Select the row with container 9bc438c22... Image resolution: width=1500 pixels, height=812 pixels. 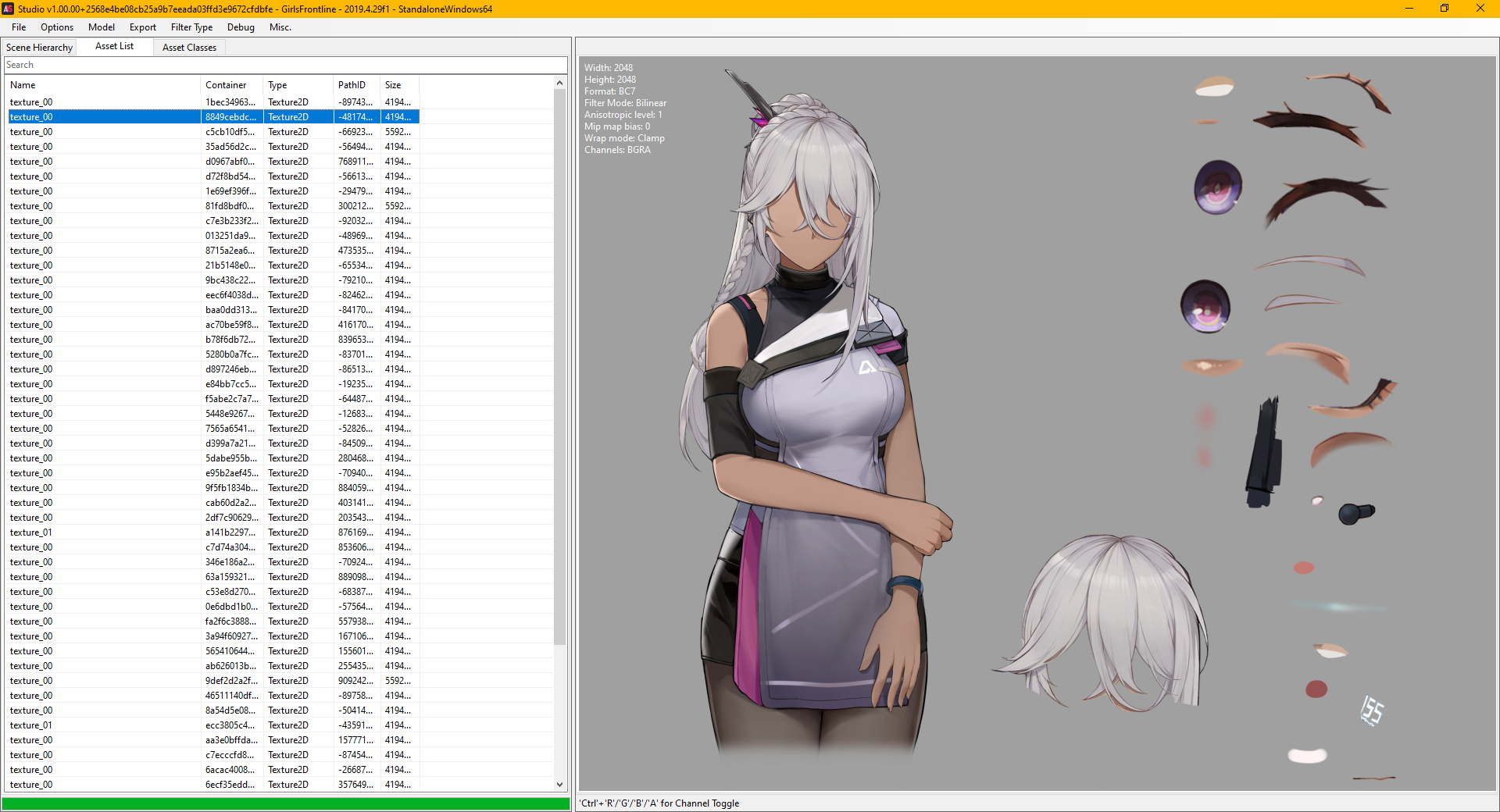213,280
